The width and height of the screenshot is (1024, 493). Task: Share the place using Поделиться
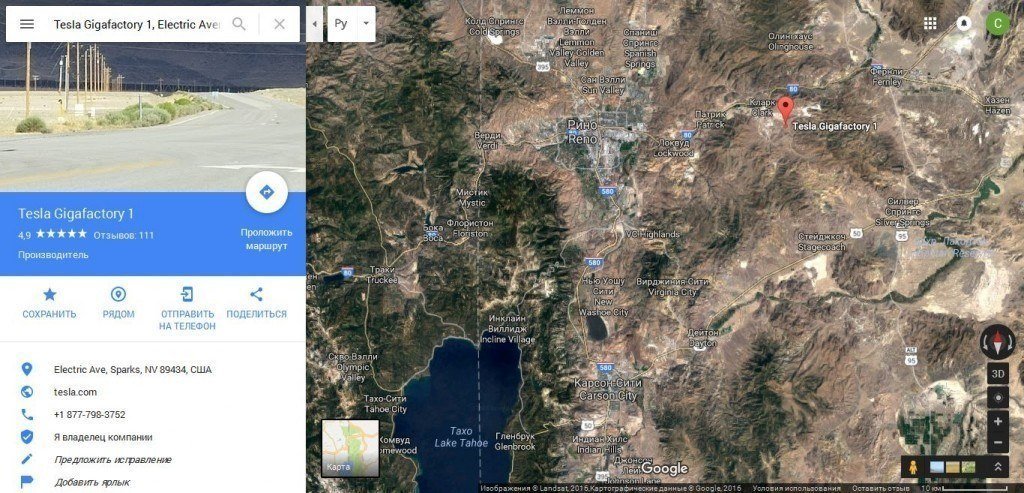(x=257, y=304)
